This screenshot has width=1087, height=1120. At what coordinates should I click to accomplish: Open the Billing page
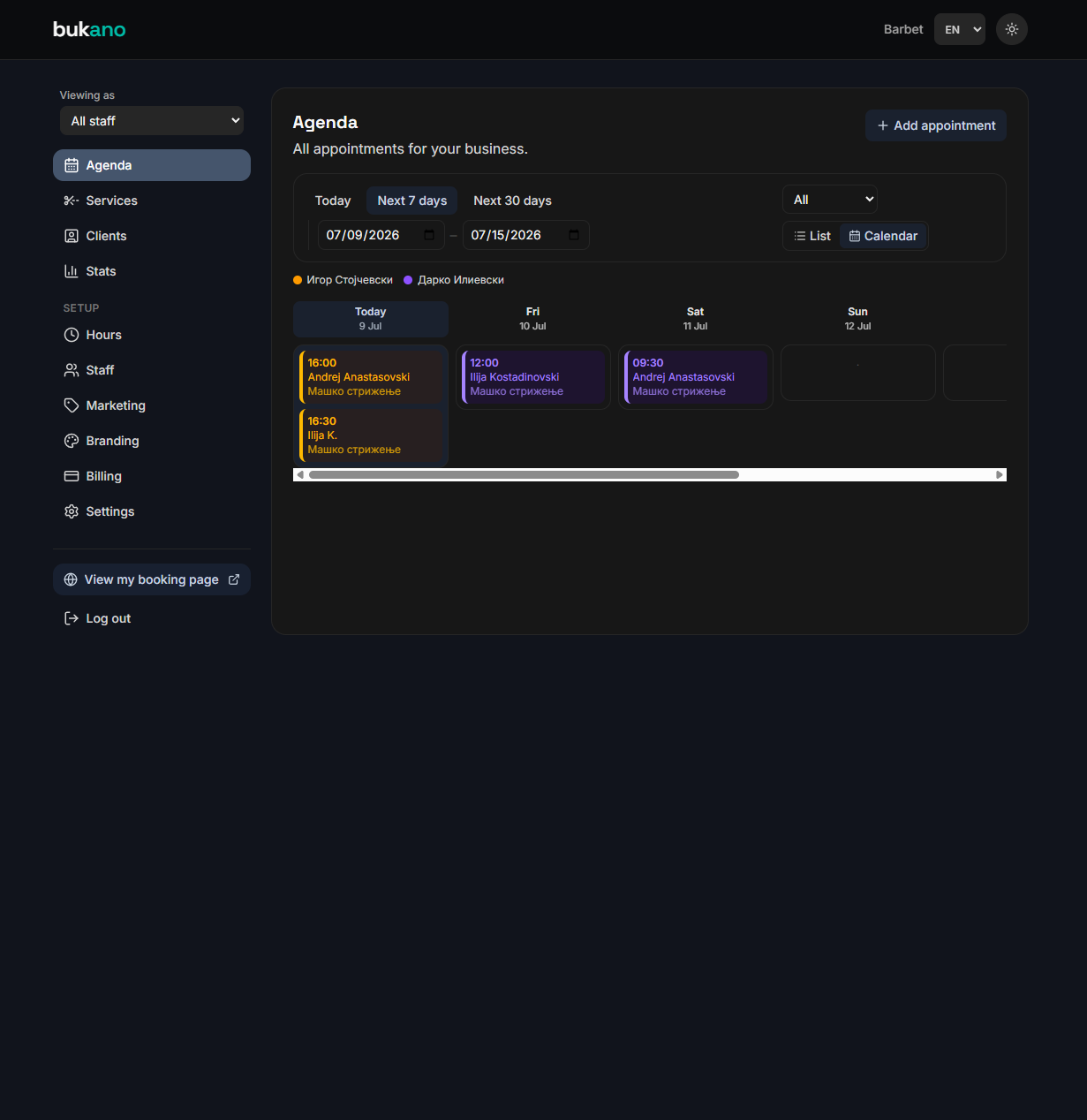tap(152, 476)
